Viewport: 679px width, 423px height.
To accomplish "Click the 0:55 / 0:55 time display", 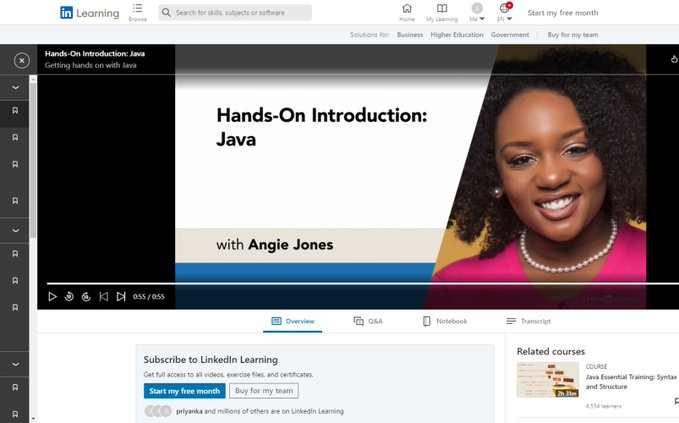I will coord(149,297).
